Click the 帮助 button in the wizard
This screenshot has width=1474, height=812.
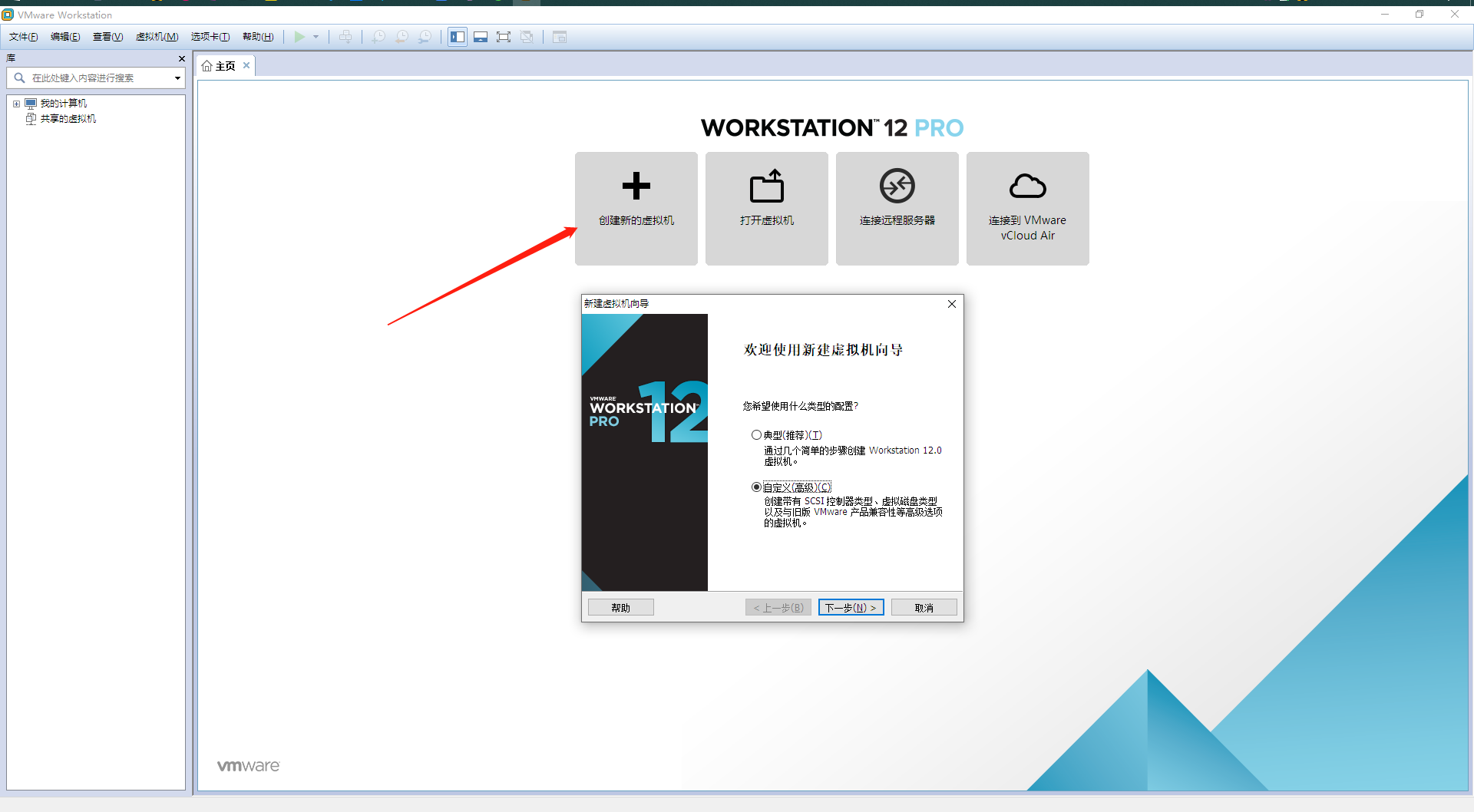(x=621, y=608)
